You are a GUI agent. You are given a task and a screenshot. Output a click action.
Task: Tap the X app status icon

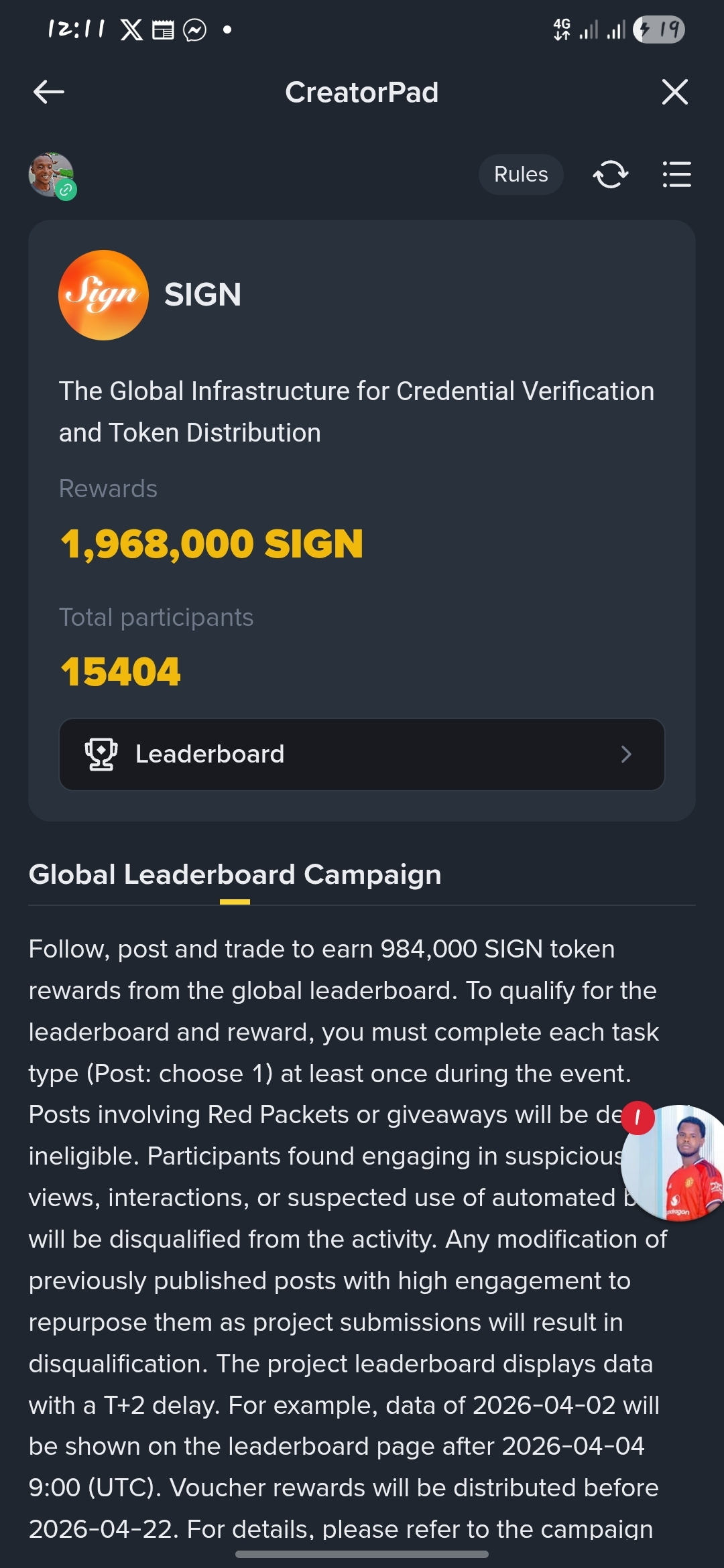(131, 29)
